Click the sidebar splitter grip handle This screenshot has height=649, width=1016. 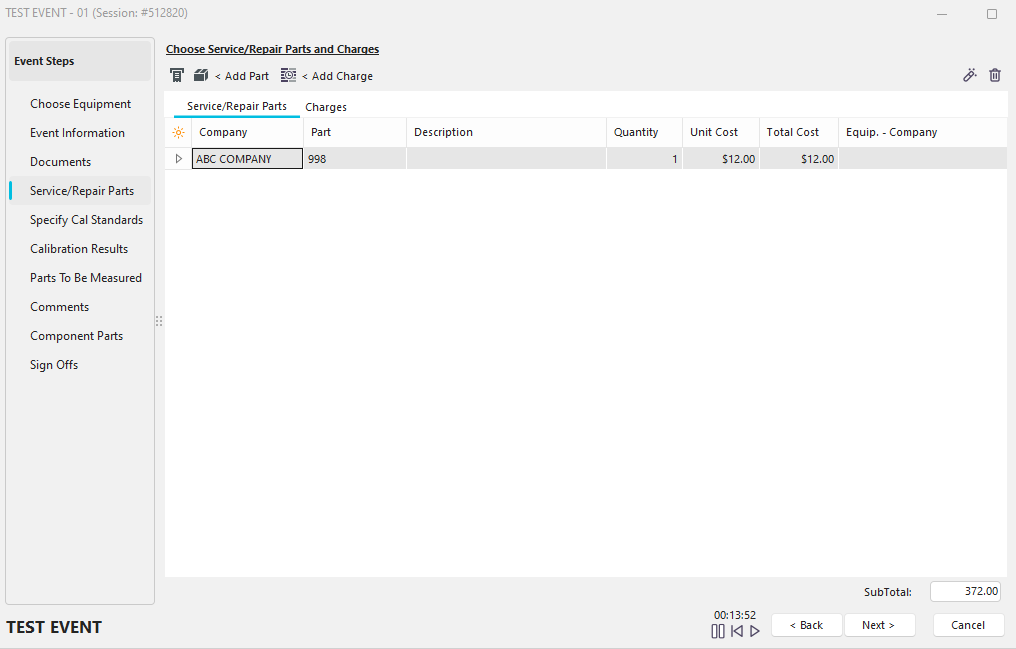(x=159, y=321)
